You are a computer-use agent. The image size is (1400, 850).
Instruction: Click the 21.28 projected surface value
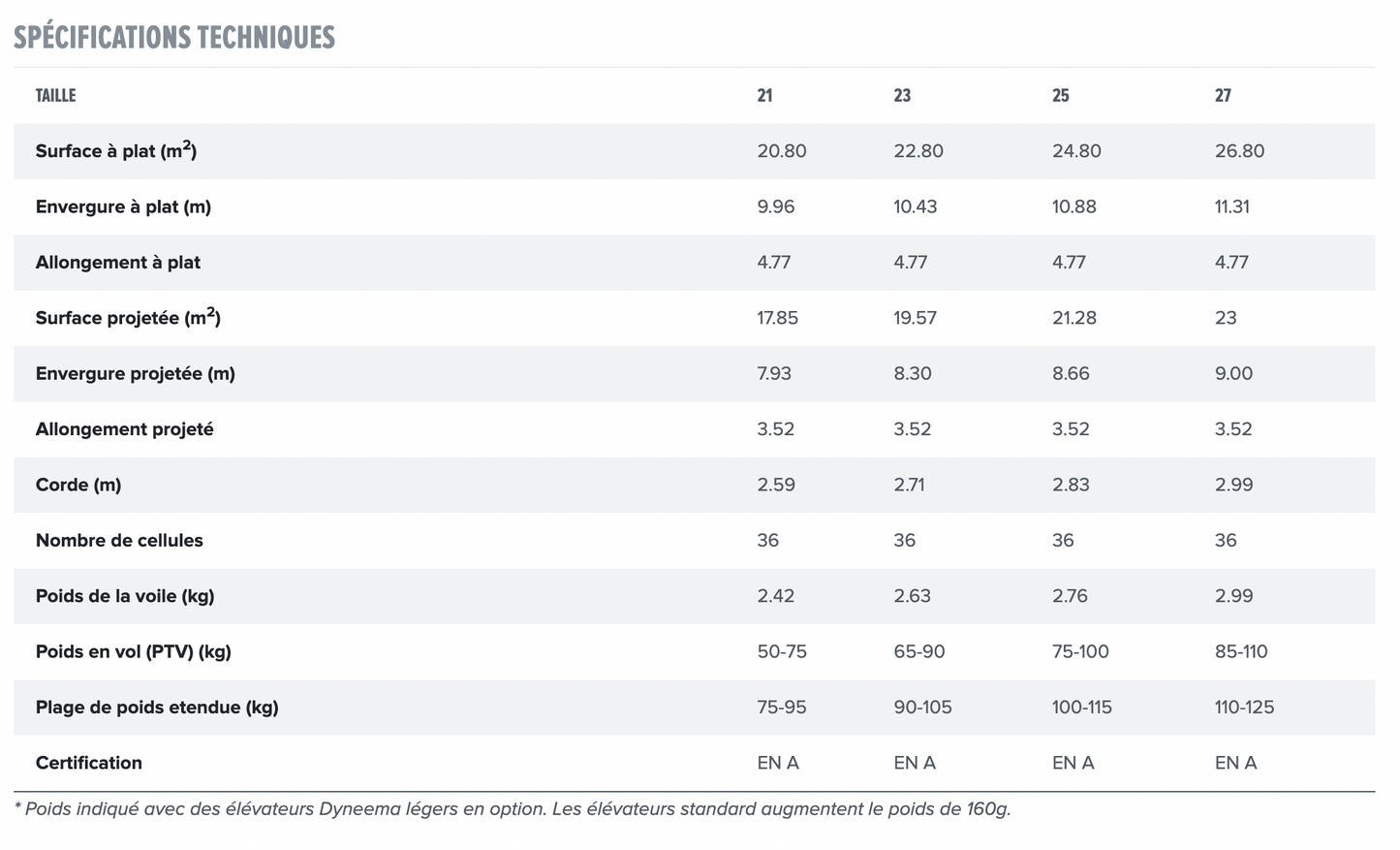click(x=1073, y=318)
